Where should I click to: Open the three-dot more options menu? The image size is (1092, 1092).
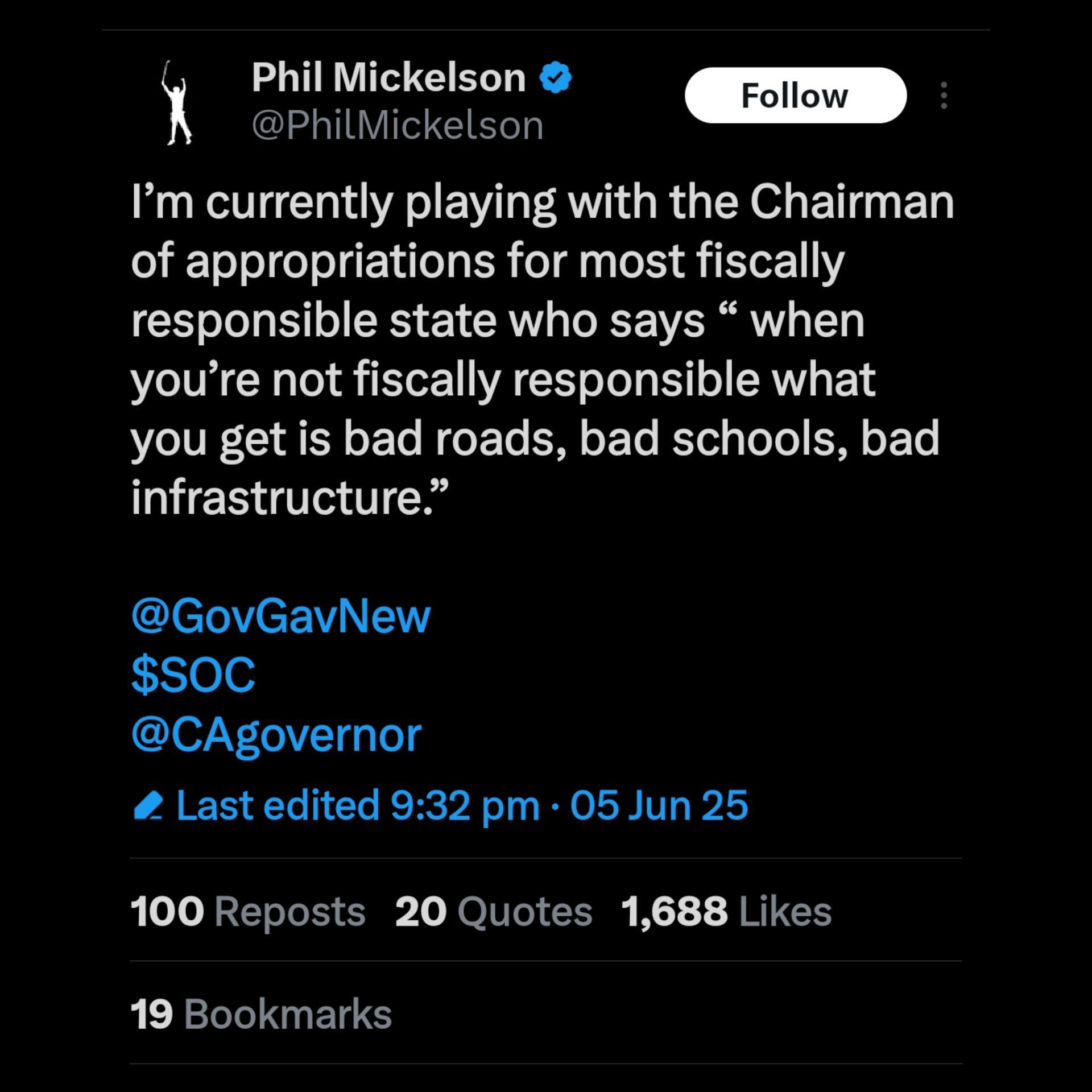[944, 96]
